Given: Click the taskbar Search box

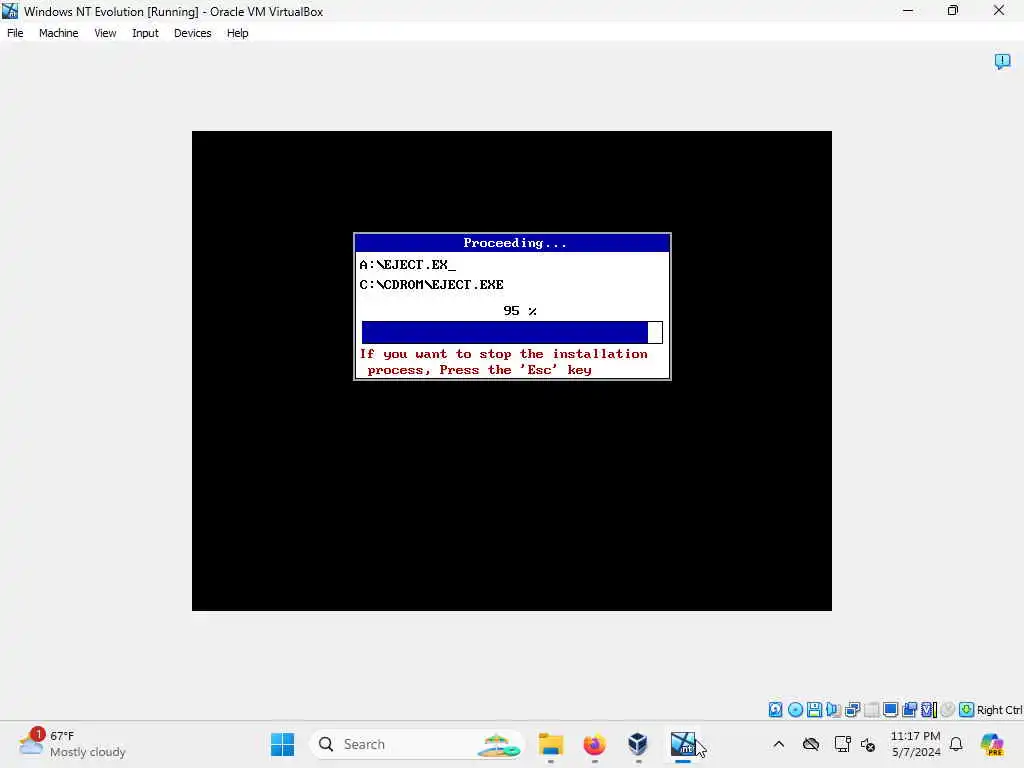Looking at the screenshot, I should coord(417,744).
